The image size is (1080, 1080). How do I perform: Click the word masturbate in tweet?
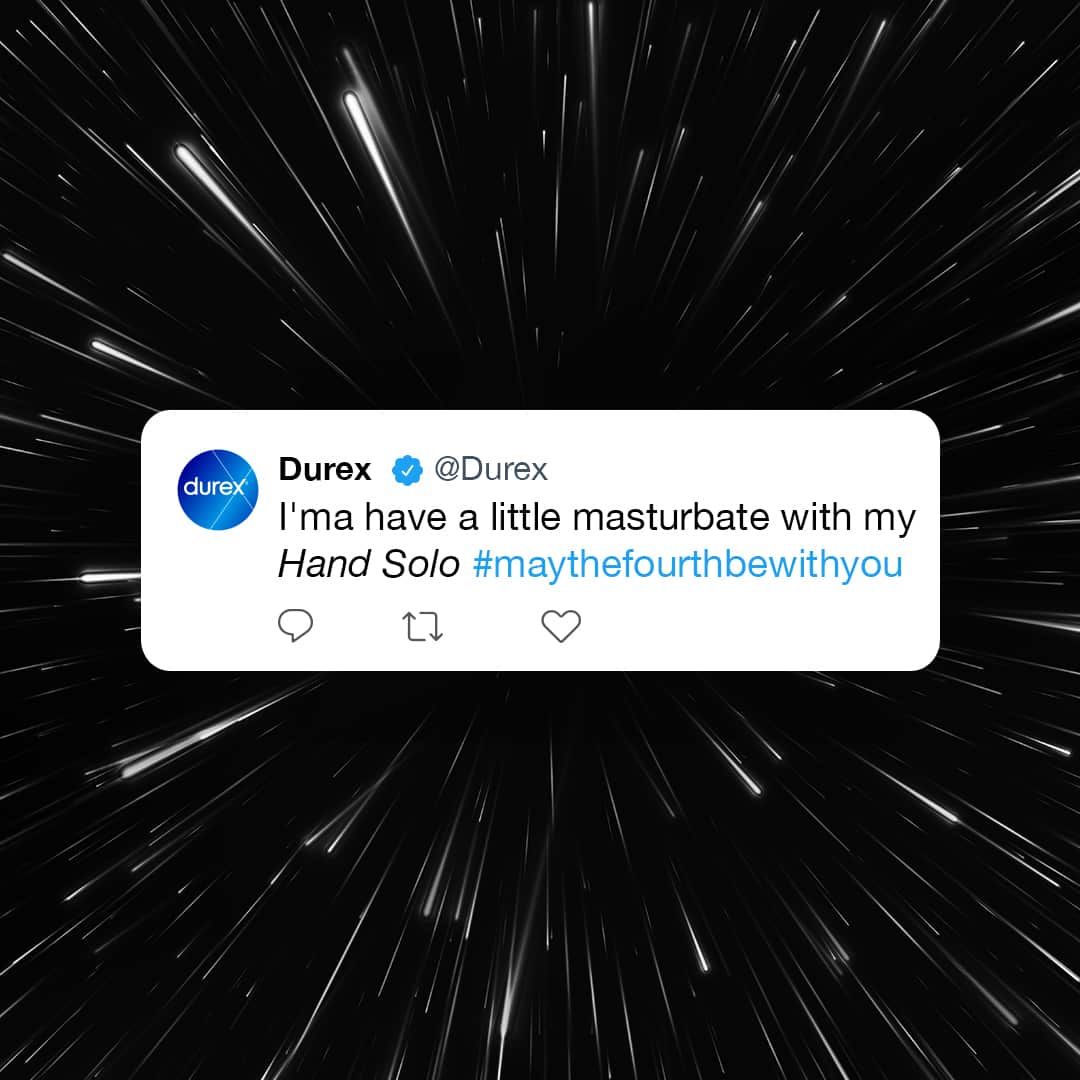671,517
